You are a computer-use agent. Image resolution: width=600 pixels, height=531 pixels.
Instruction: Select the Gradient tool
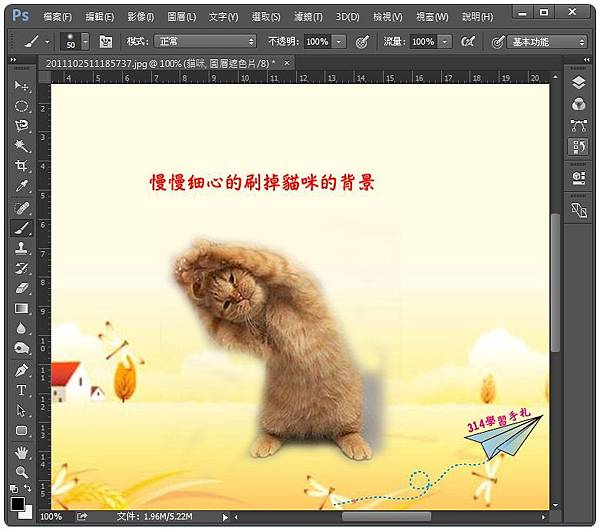(21, 308)
